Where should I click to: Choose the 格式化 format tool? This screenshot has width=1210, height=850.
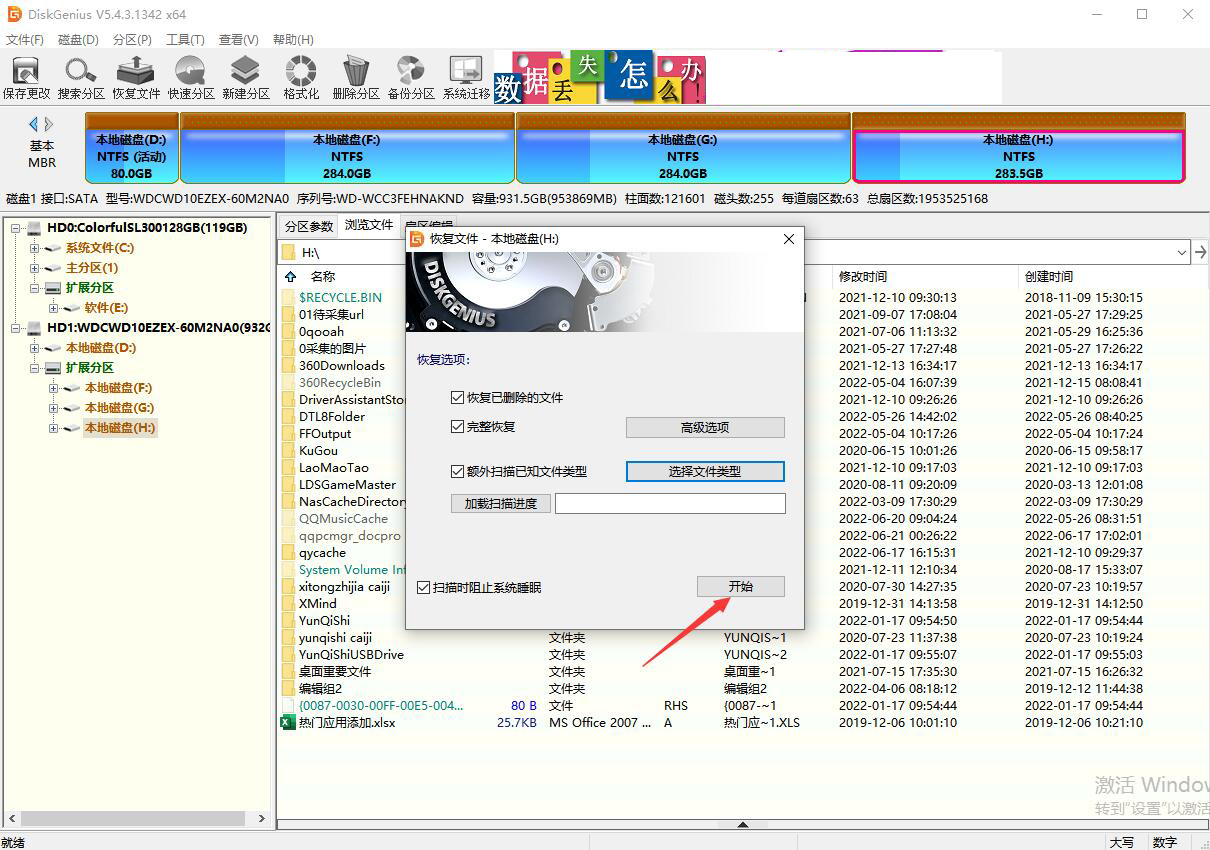pyautogui.click(x=301, y=78)
